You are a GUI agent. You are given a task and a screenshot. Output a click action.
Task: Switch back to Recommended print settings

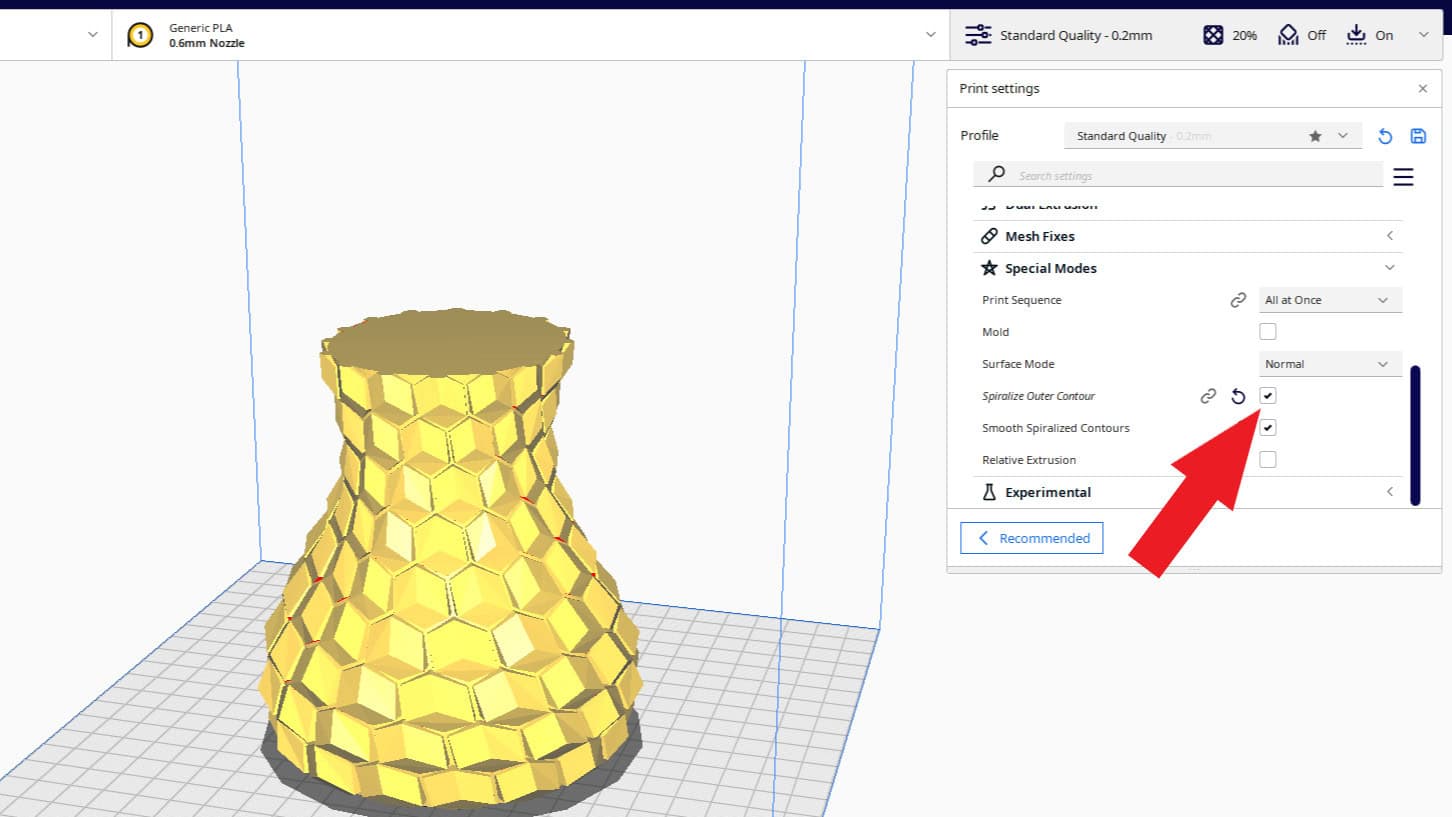click(1031, 538)
